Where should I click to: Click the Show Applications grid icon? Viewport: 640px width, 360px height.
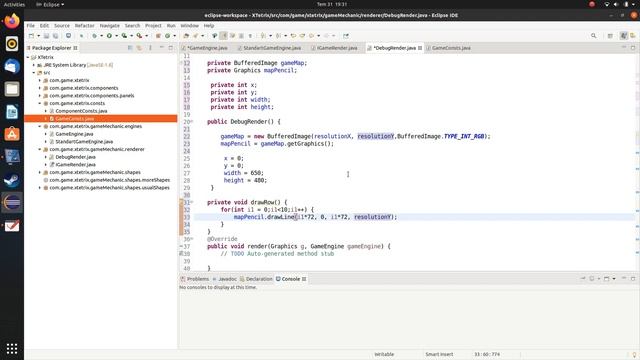(x=12, y=349)
